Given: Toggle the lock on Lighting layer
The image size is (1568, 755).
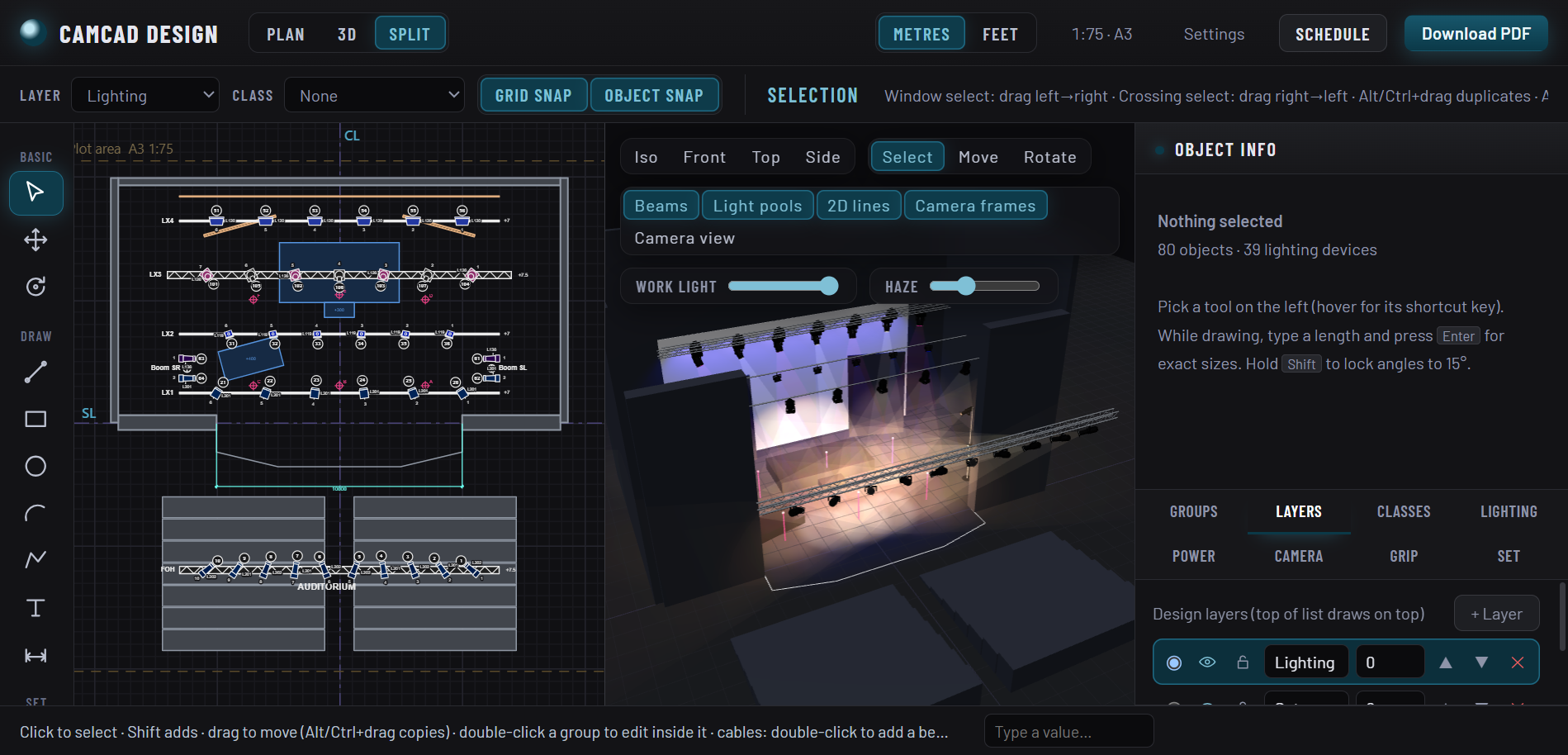Looking at the screenshot, I should tap(1243, 662).
